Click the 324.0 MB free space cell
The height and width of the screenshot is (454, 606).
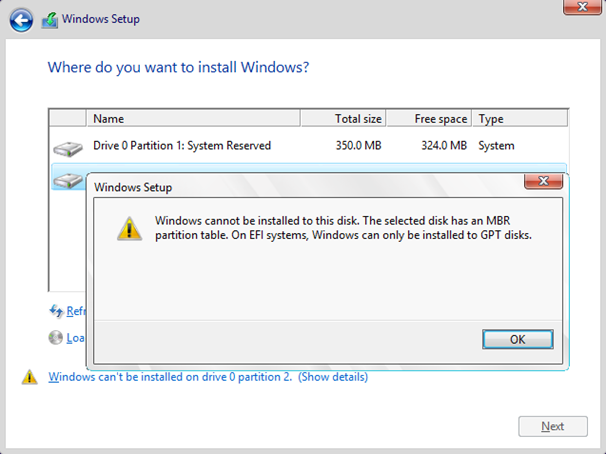pos(444,146)
